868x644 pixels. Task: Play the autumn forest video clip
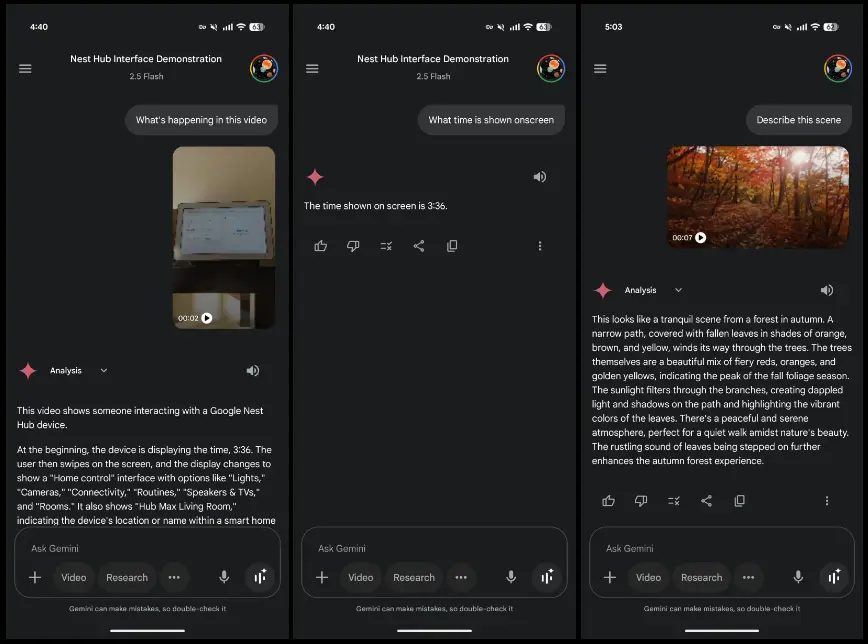[x=700, y=238]
